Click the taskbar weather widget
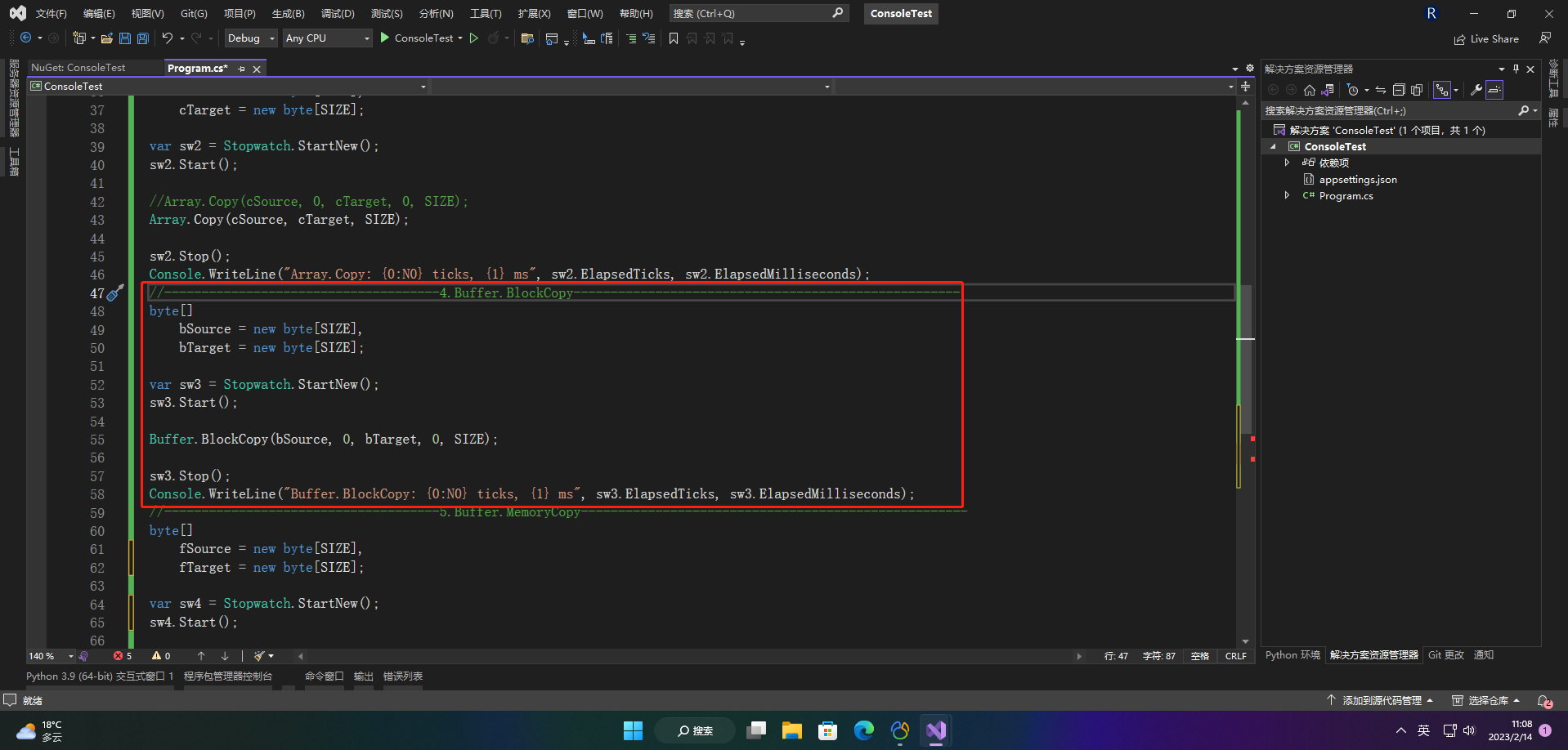Screen dimensions: 1568x750 41,730
